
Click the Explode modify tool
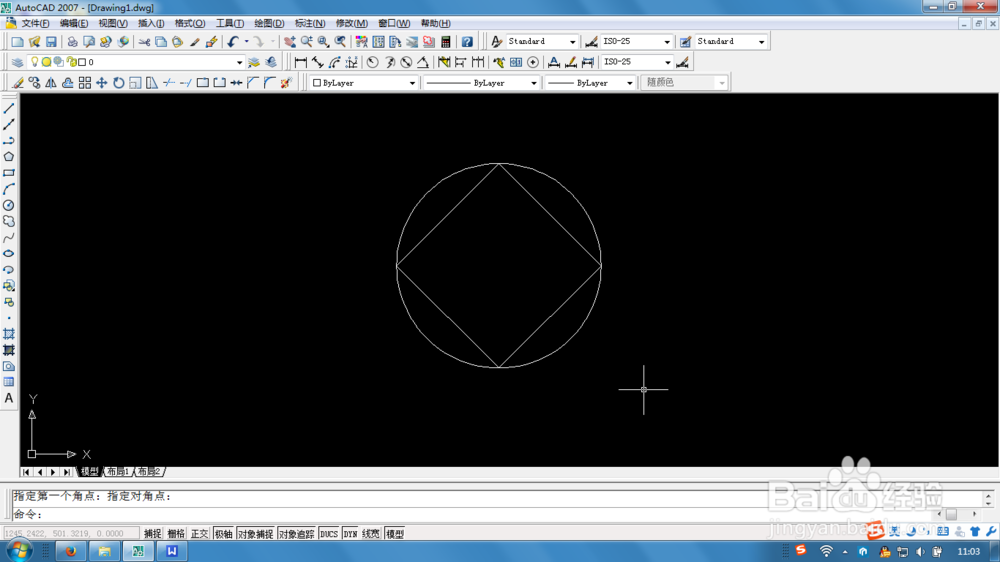tap(286, 83)
